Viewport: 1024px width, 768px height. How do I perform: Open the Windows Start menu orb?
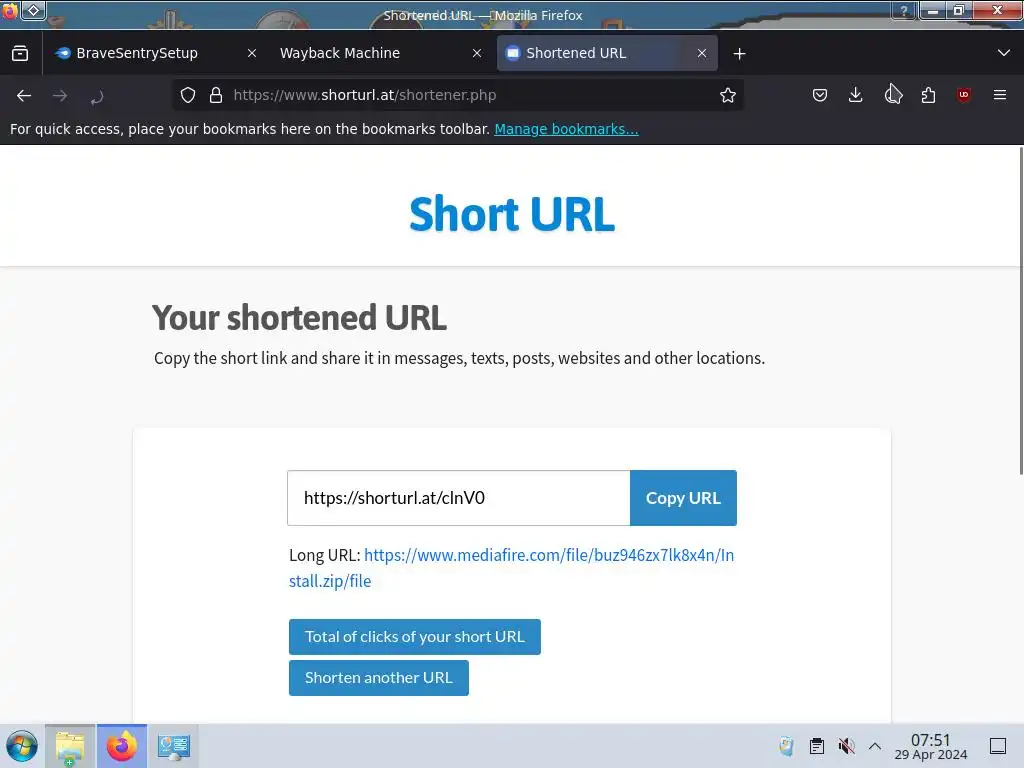22,746
